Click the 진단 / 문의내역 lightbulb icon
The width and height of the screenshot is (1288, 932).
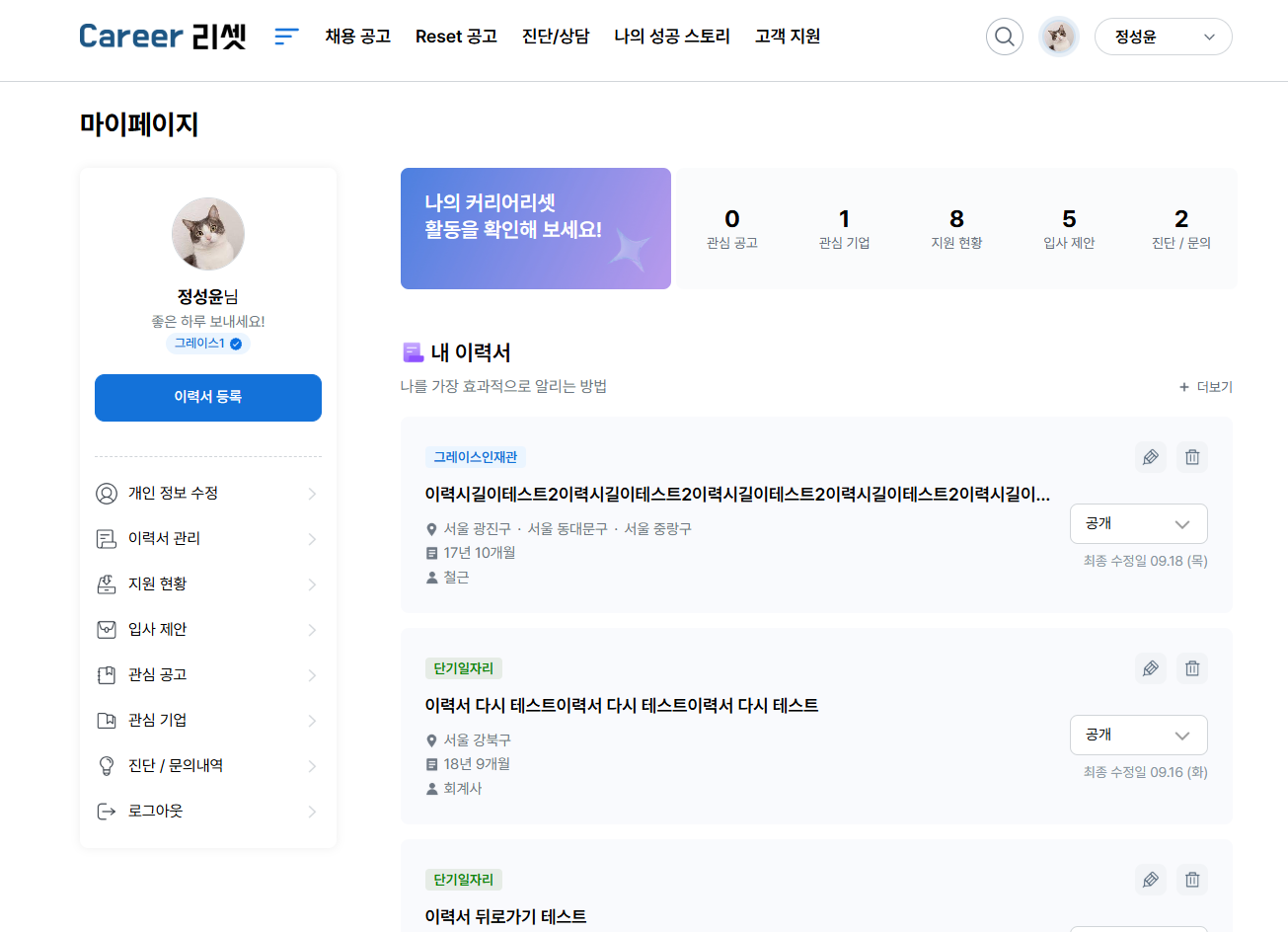107,766
